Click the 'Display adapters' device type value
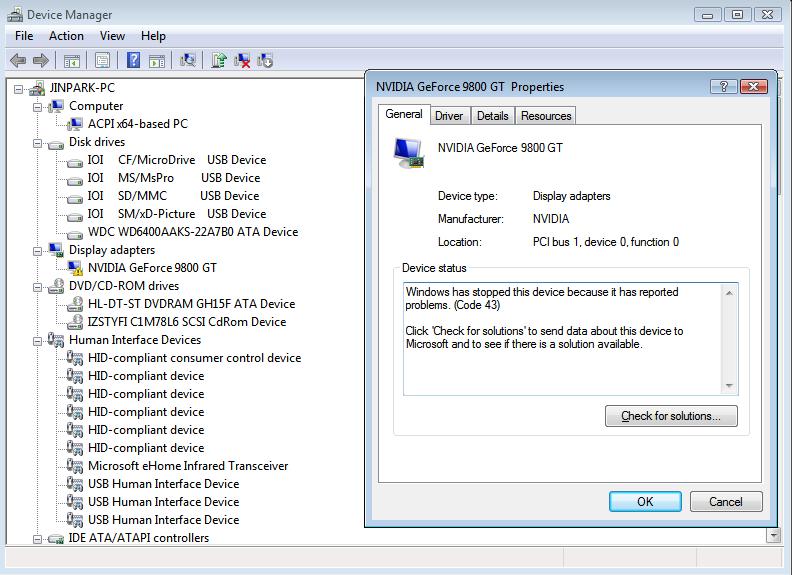This screenshot has height=575, width=792. (571, 196)
